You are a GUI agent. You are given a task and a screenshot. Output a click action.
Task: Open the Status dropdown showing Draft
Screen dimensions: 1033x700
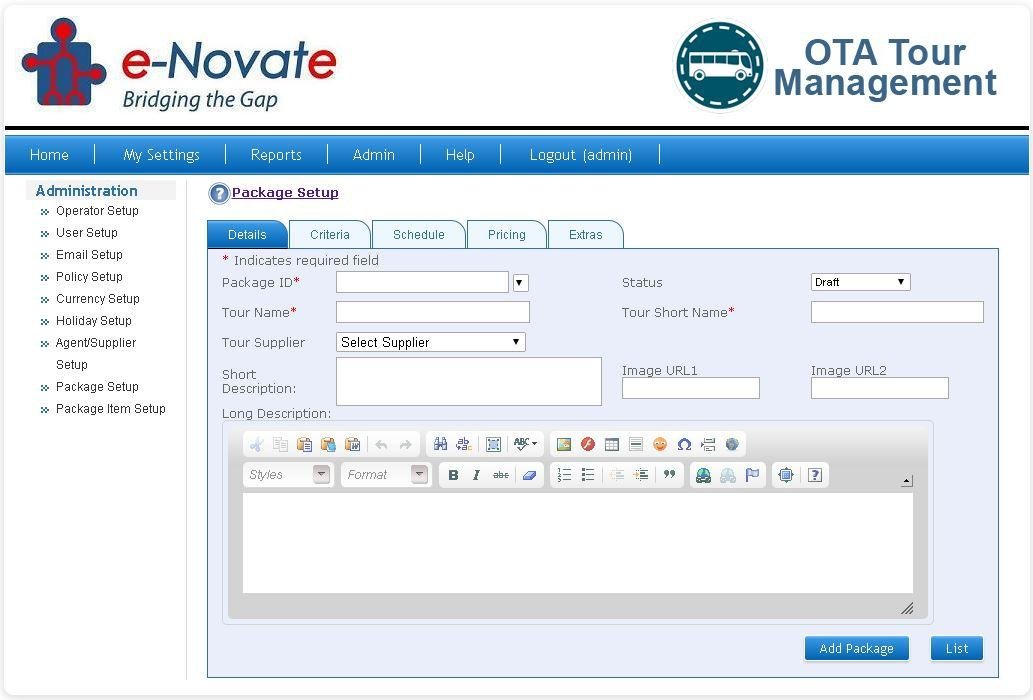[860, 282]
